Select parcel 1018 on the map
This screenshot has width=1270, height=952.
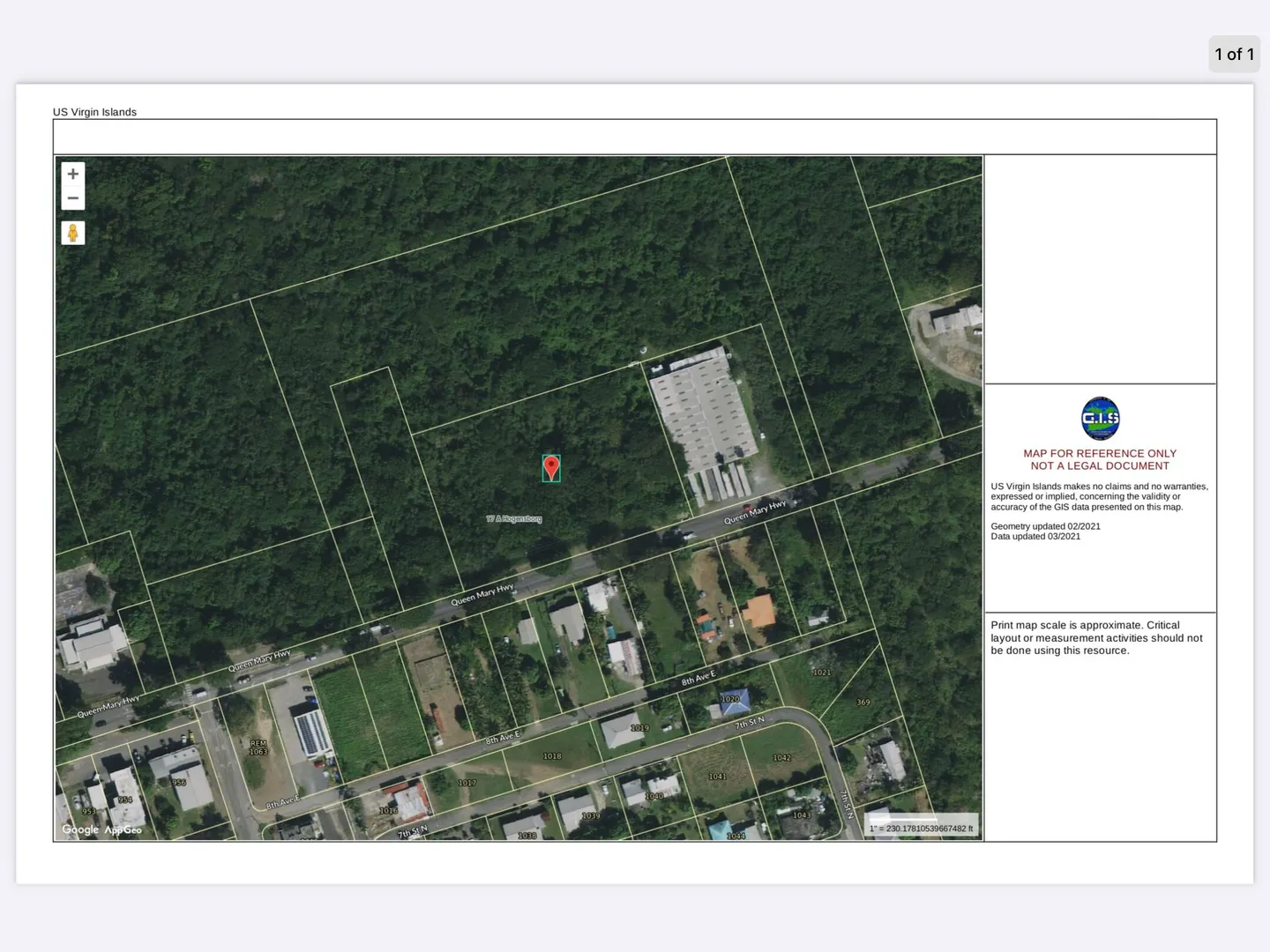(552, 756)
